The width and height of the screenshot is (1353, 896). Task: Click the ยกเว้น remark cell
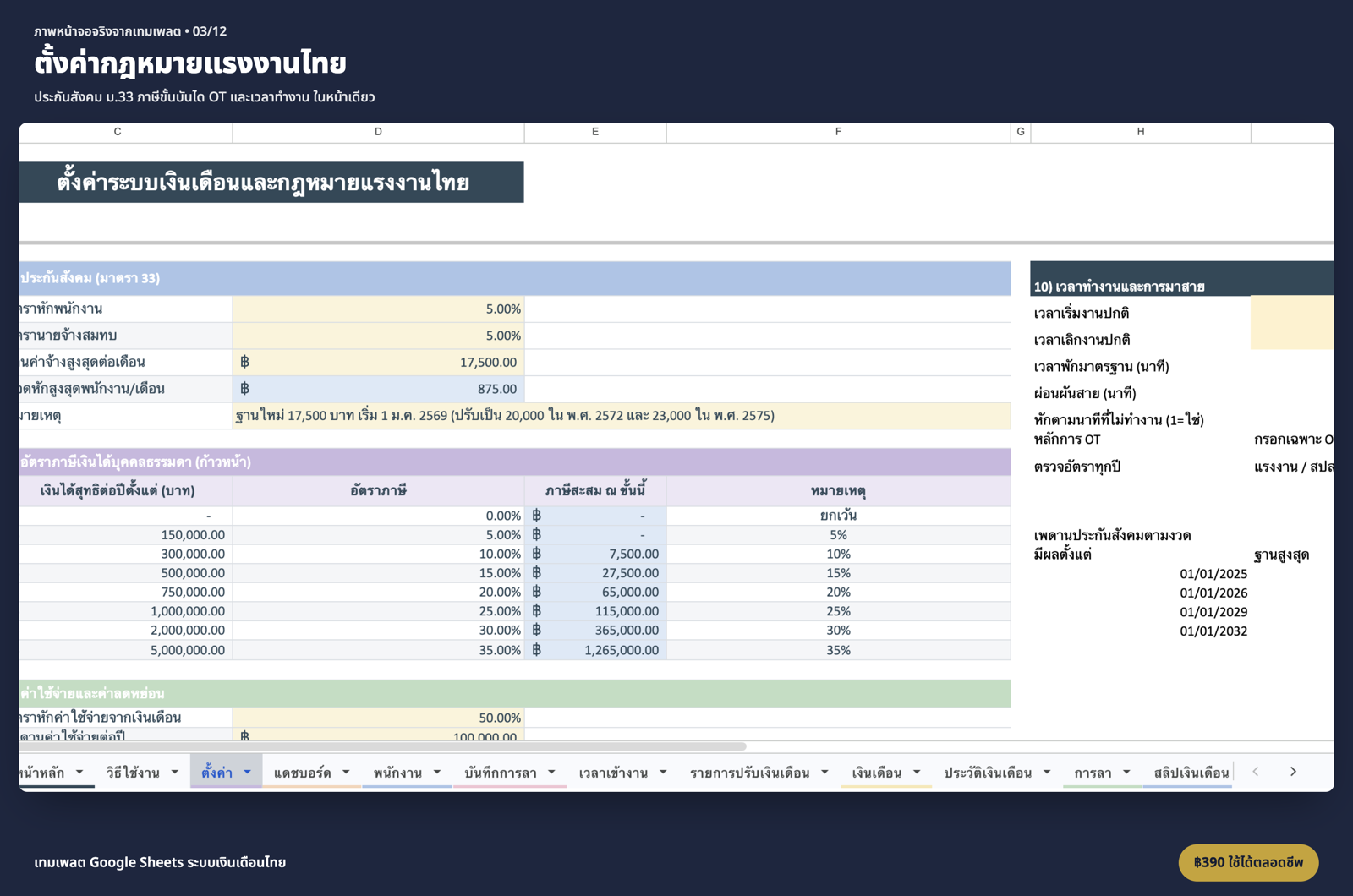coord(838,516)
